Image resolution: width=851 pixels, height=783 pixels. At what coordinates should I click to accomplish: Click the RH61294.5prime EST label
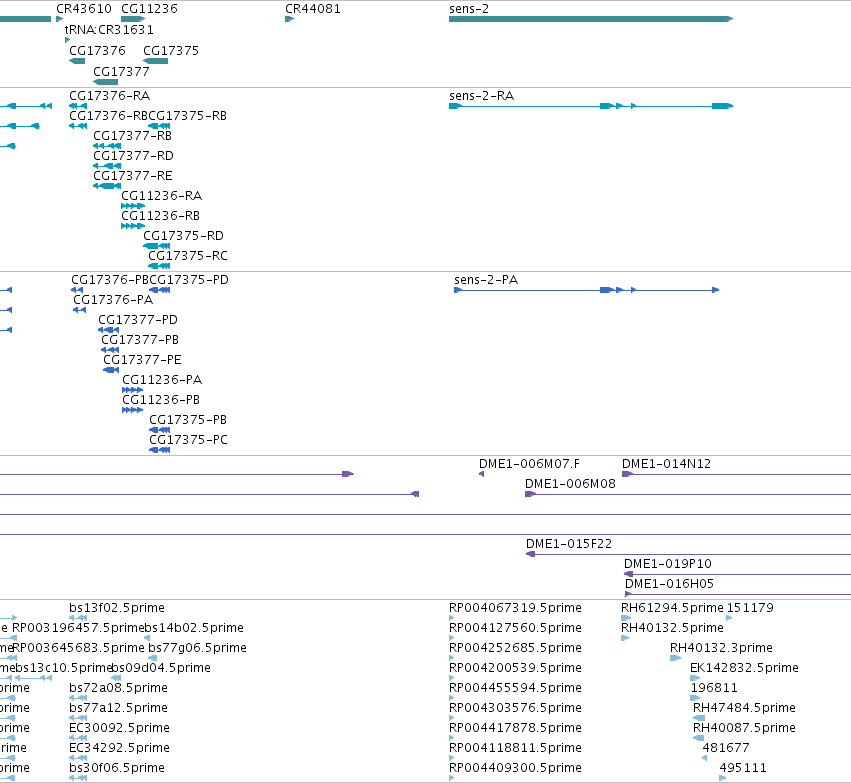pyautogui.click(x=672, y=608)
